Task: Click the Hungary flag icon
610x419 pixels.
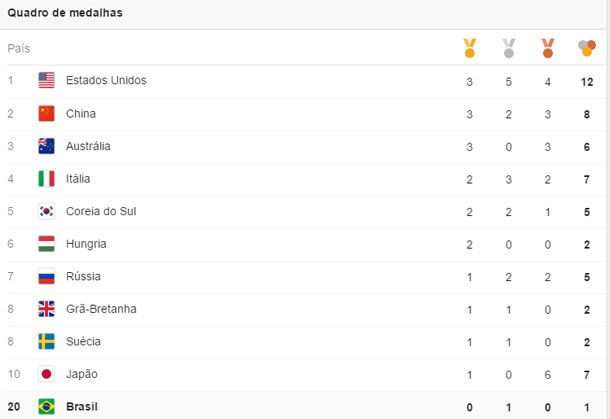Action: click(x=46, y=244)
